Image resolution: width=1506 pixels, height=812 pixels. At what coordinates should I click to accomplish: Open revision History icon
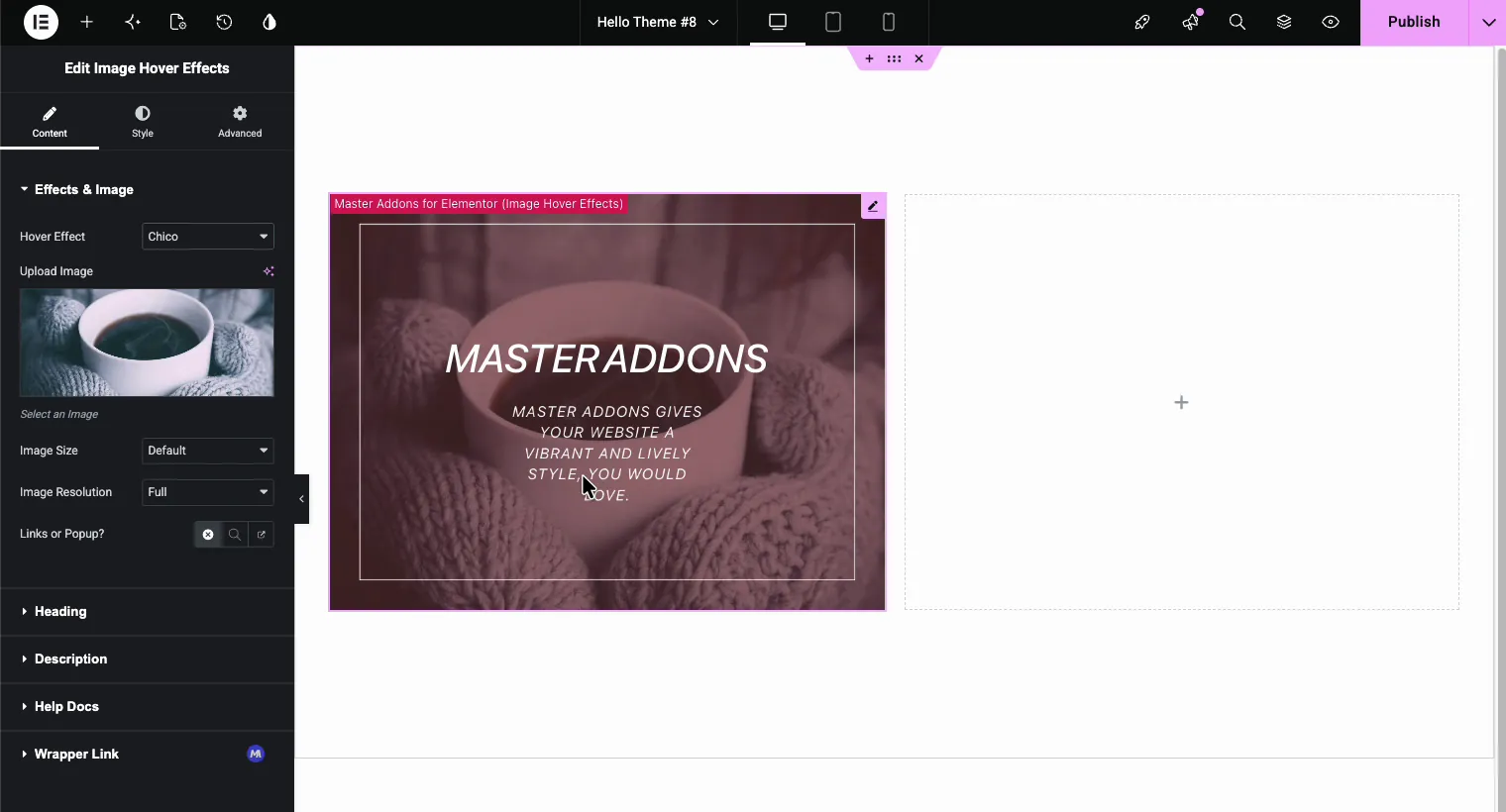pyautogui.click(x=224, y=22)
